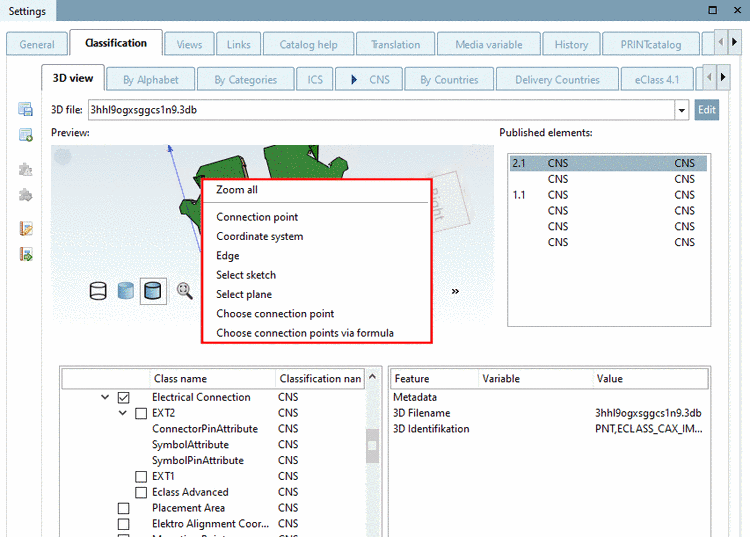
Task: Select the By Countries sub-tab
Action: [449, 79]
